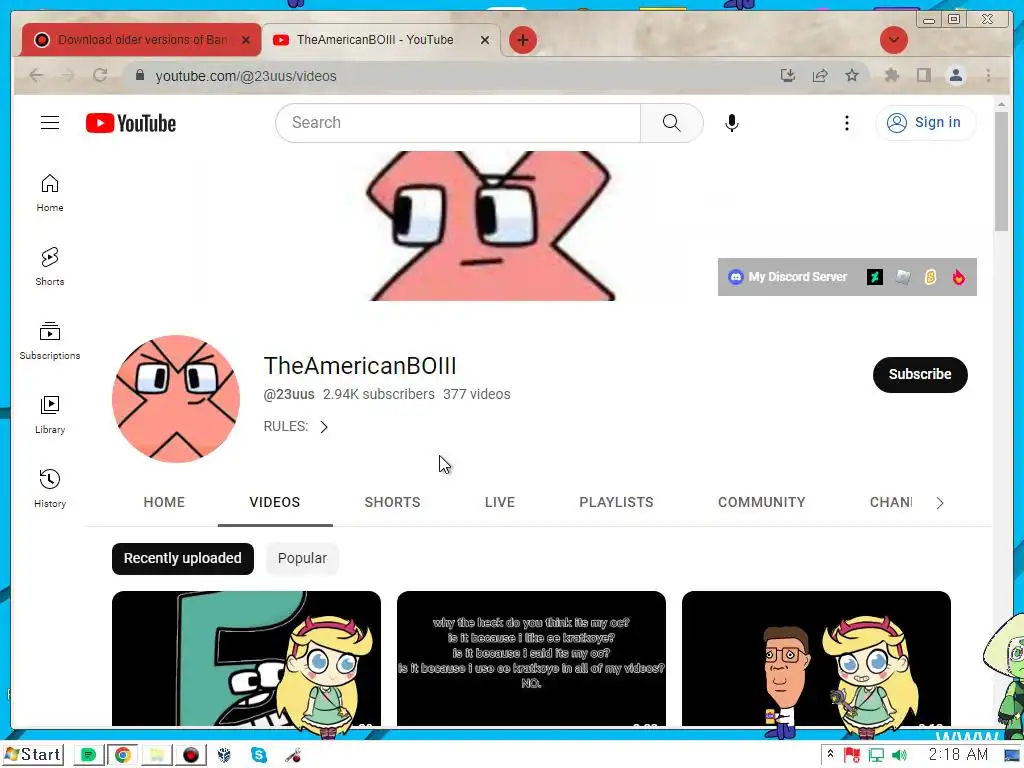The image size is (1024, 768).
Task: Open the Roblox banner link icon
Action: (x=903, y=277)
